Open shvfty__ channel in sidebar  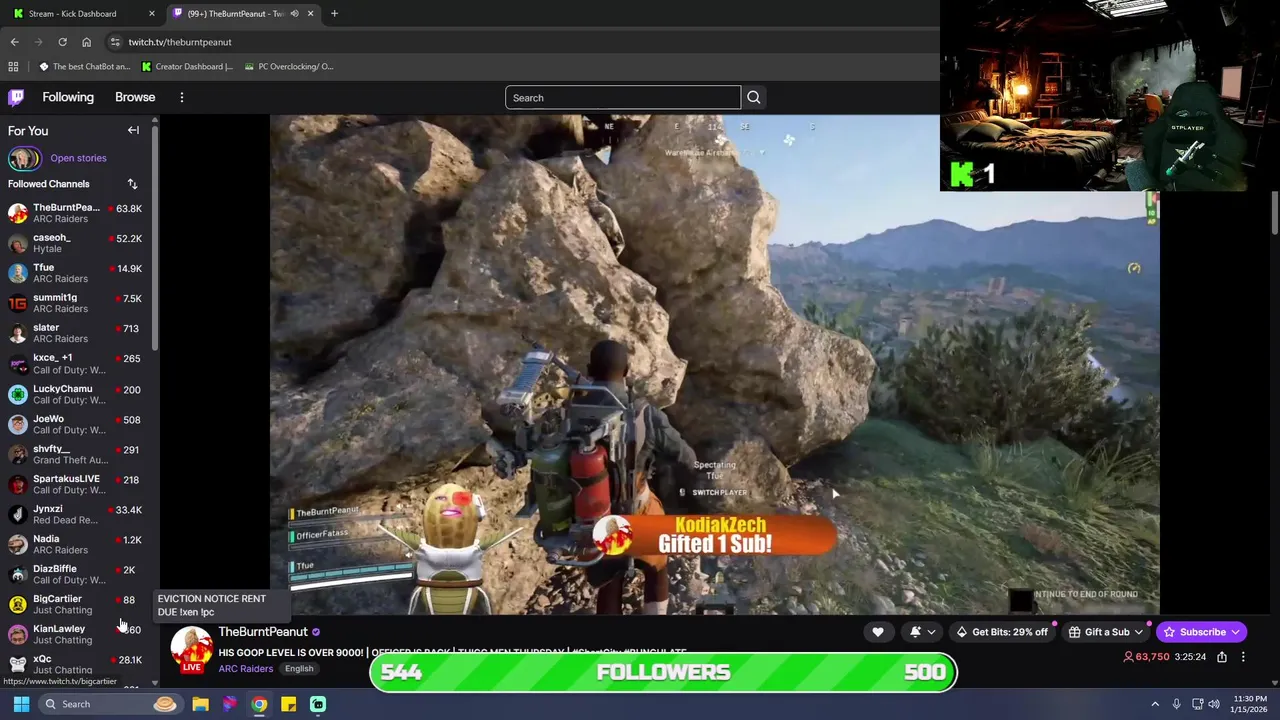[x=76, y=454]
